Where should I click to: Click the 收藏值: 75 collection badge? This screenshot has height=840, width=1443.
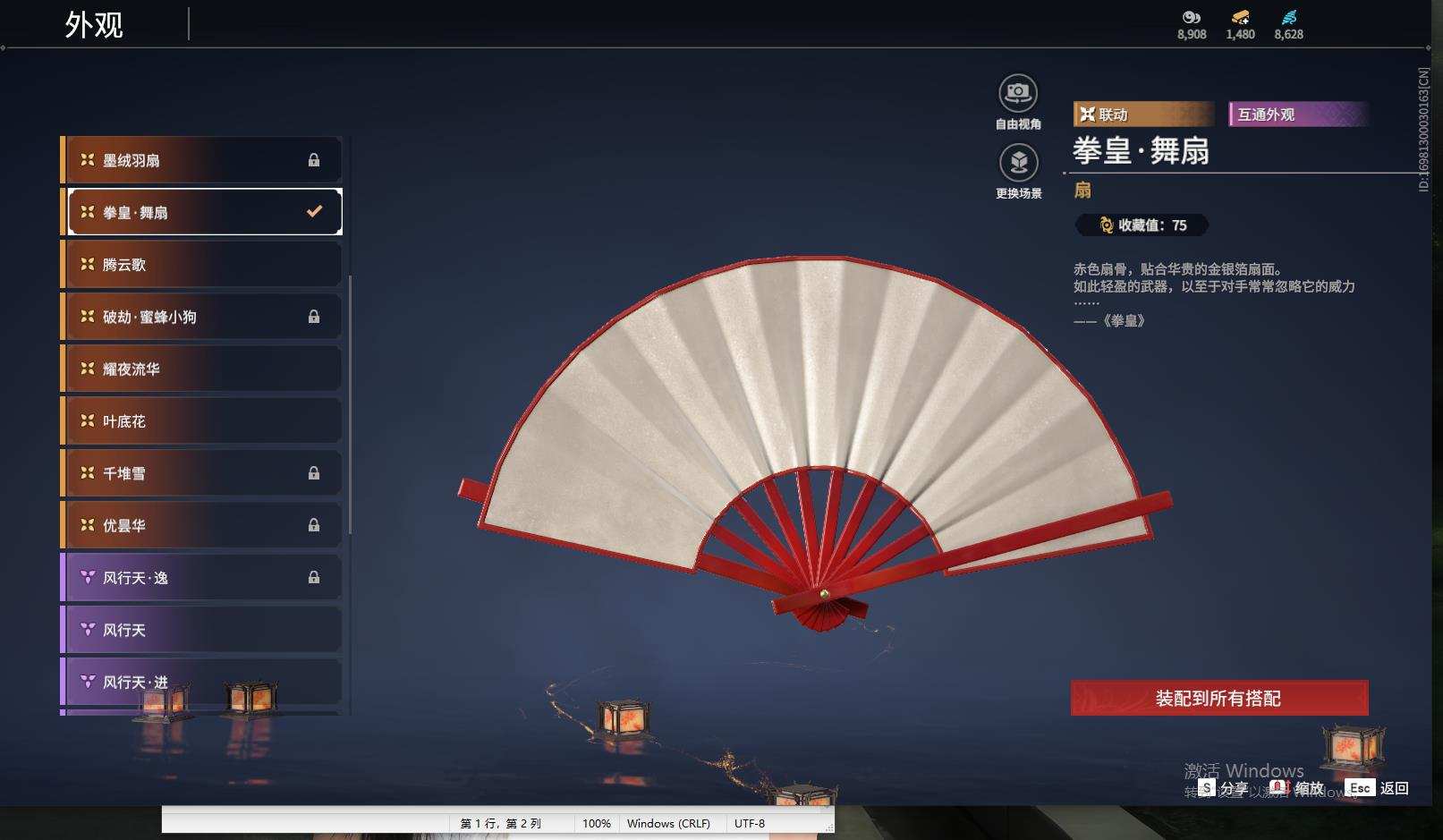[x=1142, y=225]
